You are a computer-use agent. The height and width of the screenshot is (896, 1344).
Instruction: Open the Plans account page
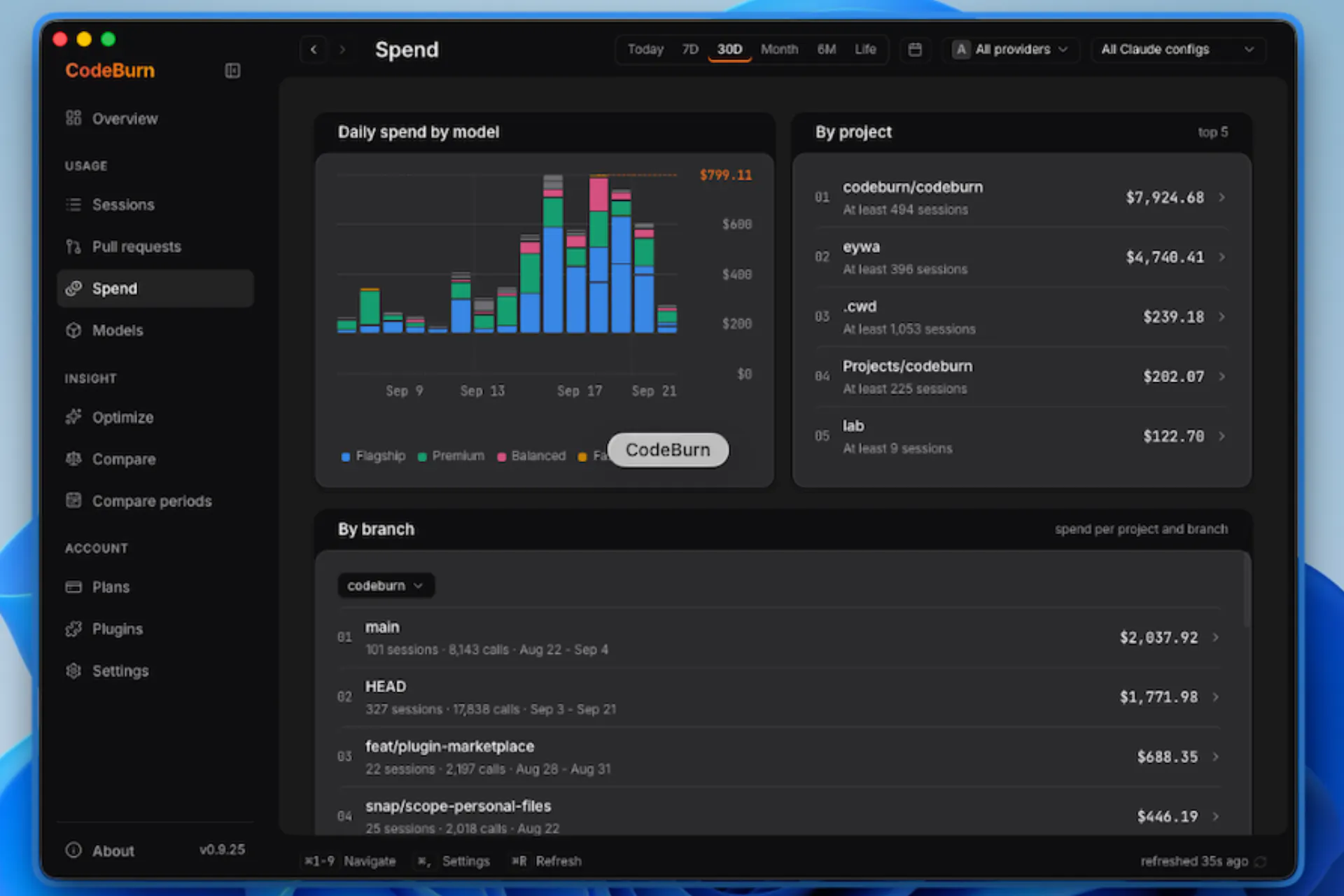click(x=155, y=587)
